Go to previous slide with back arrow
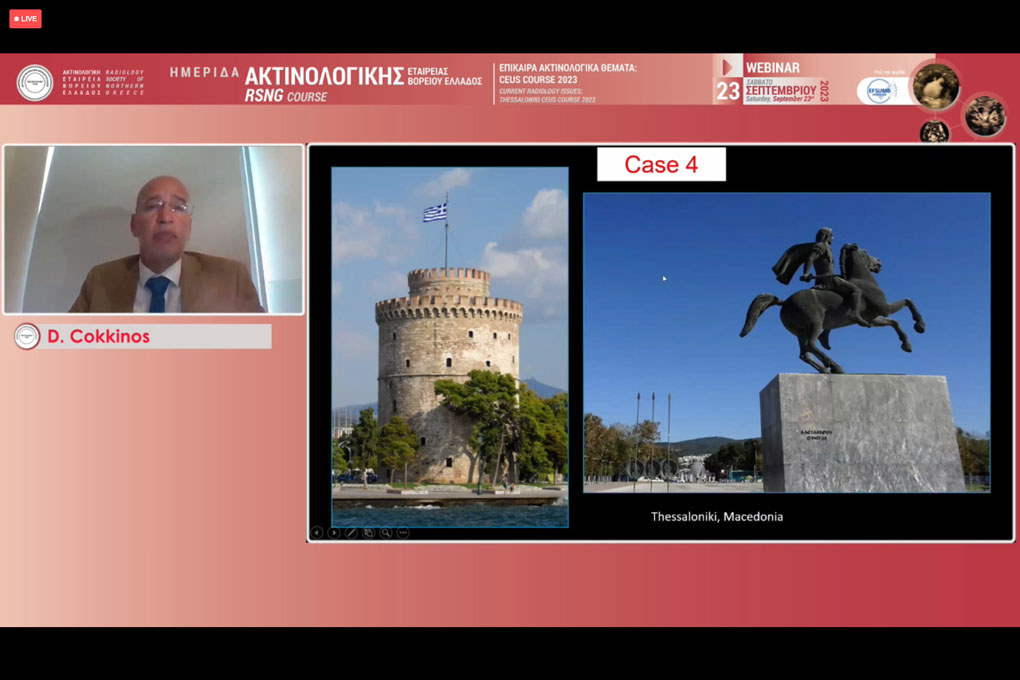1020x680 pixels. (x=317, y=533)
